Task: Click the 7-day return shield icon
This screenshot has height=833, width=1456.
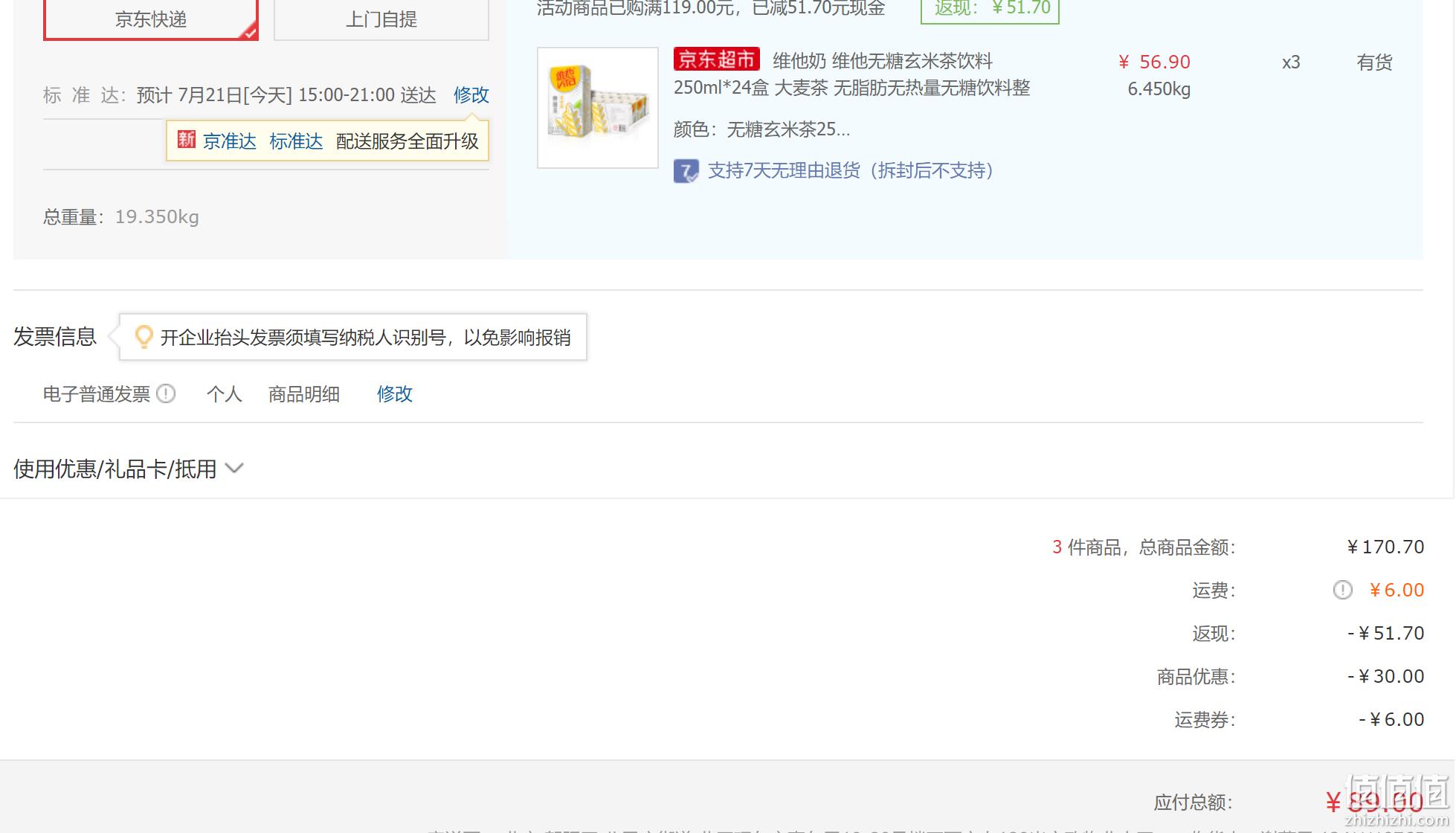Action: coord(686,171)
